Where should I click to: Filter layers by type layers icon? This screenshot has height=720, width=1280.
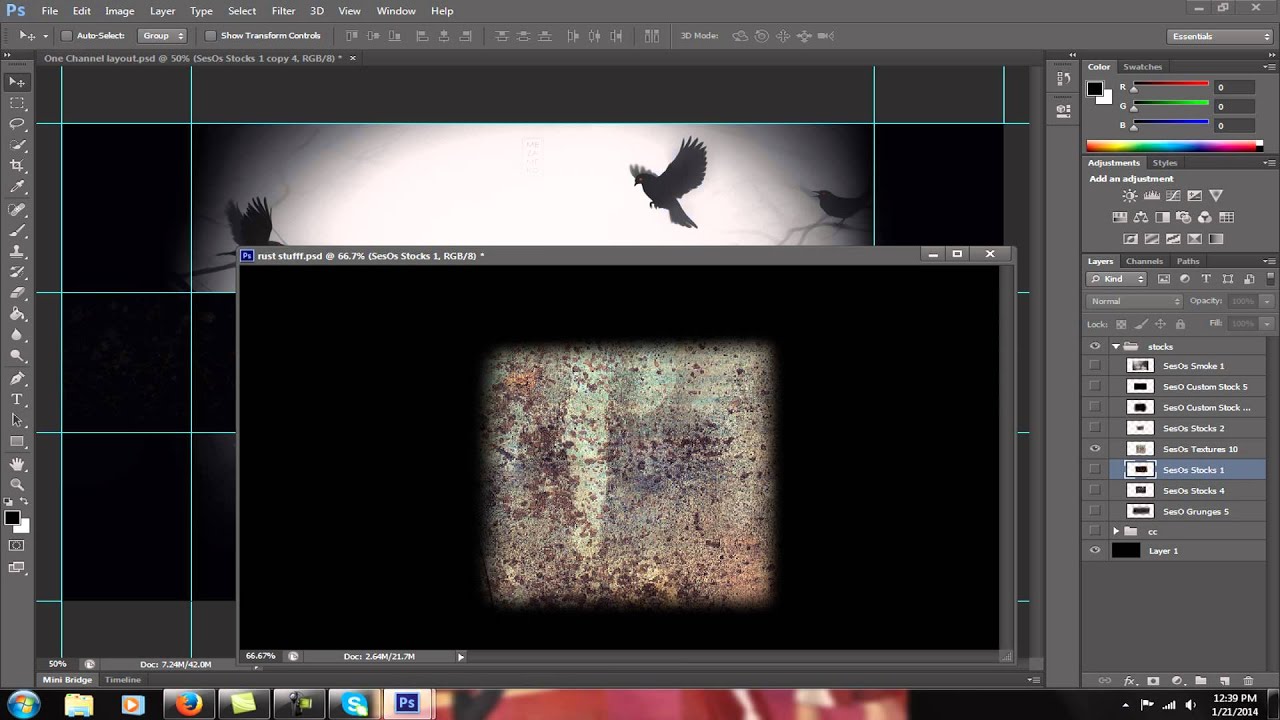click(x=1206, y=279)
